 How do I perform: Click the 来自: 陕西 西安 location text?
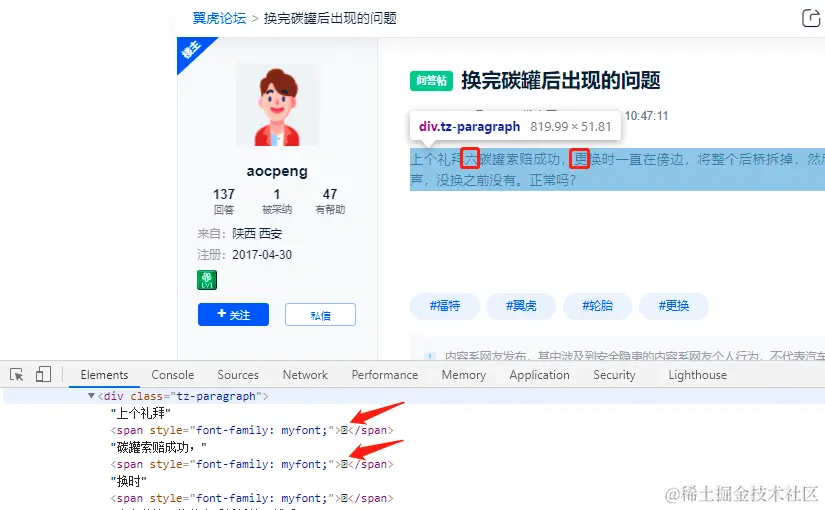point(240,234)
